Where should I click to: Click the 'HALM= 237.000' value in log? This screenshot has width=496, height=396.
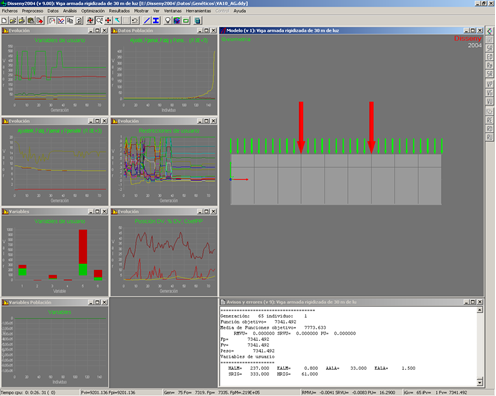click(249, 368)
